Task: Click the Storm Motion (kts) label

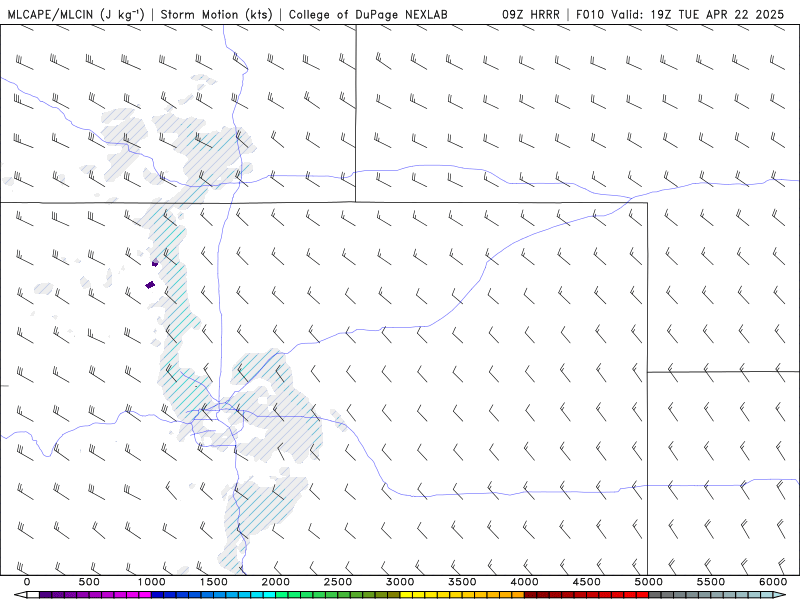Action: [216, 14]
